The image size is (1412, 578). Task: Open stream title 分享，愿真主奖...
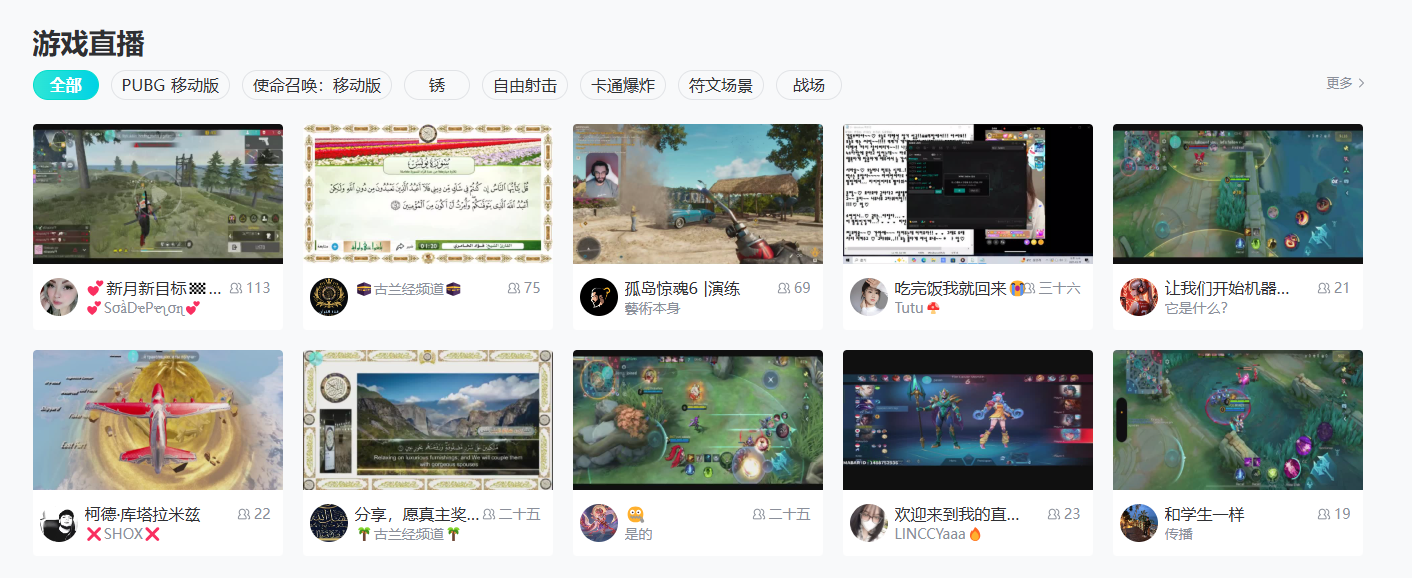(x=417, y=514)
